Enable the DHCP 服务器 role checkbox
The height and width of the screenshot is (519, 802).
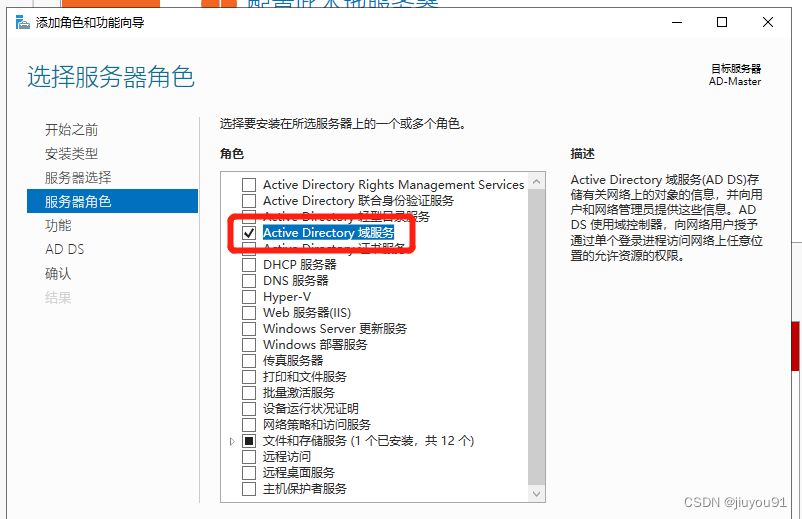[249, 265]
